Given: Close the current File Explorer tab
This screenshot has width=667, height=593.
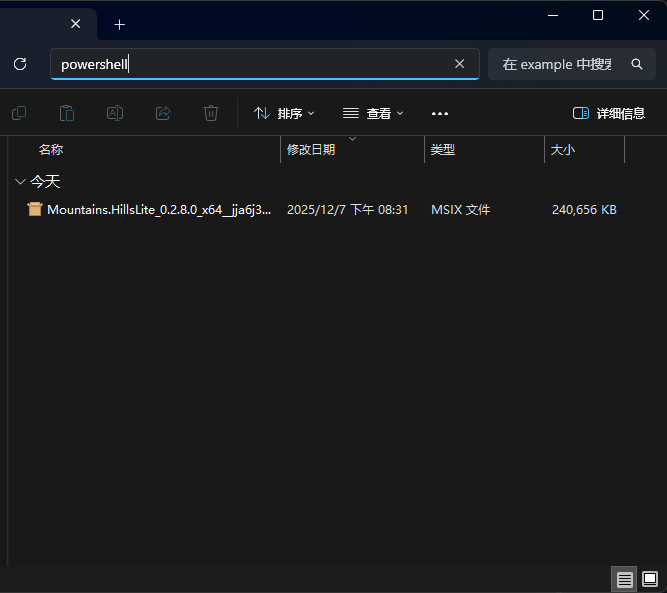Looking at the screenshot, I should (76, 24).
